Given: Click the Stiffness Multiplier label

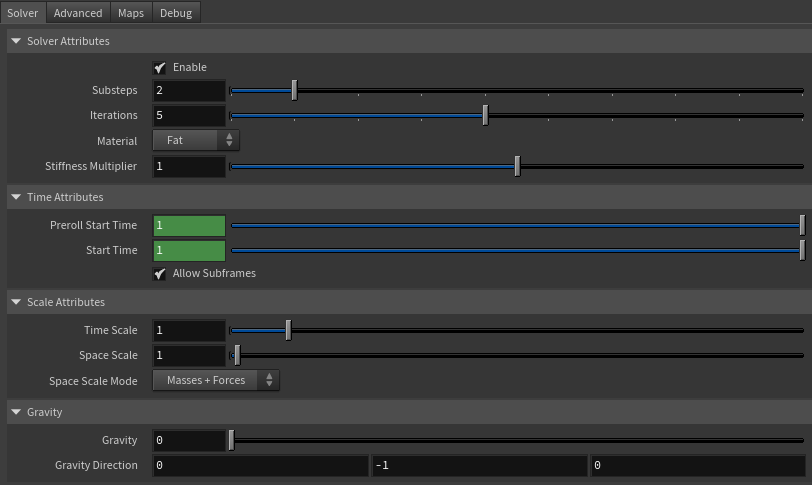Looking at the screenshot, I should (91, 166).
